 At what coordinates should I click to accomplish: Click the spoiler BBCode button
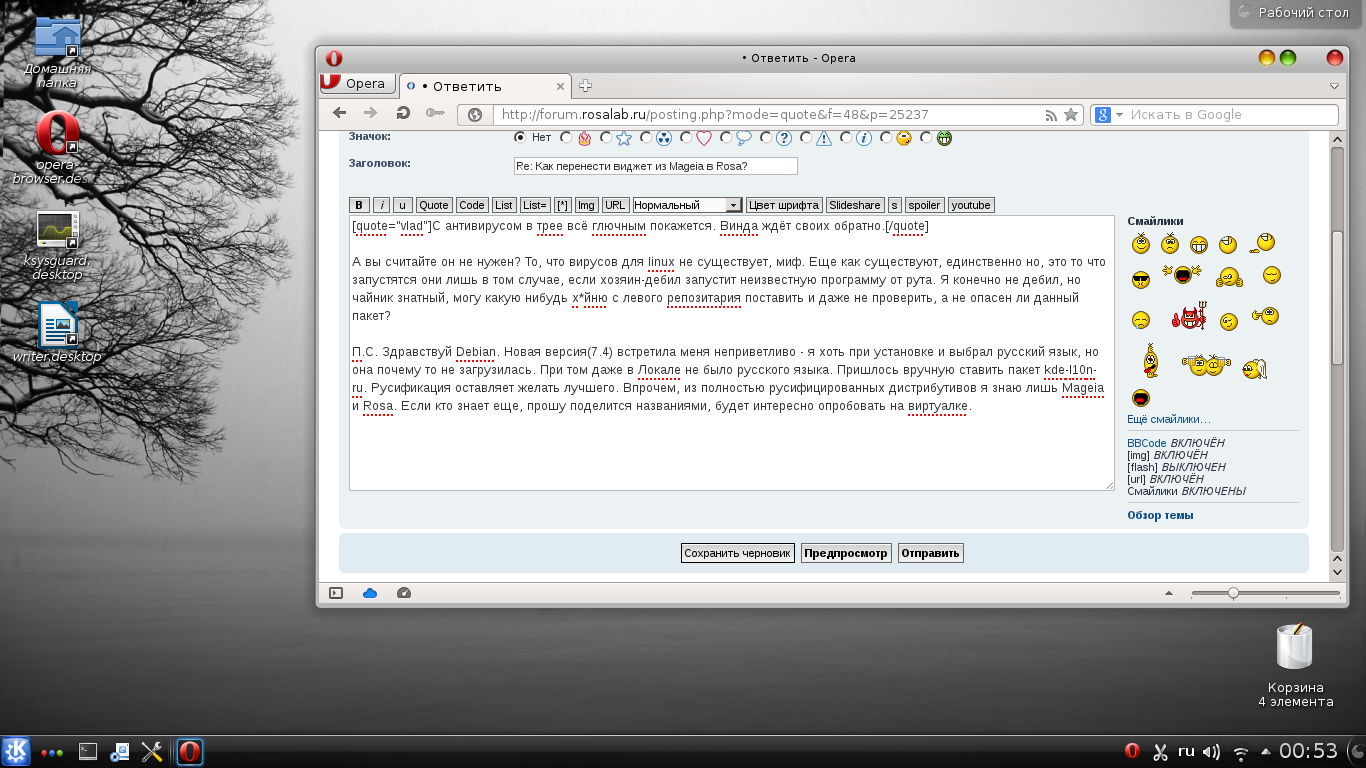(x=924, y=205)
